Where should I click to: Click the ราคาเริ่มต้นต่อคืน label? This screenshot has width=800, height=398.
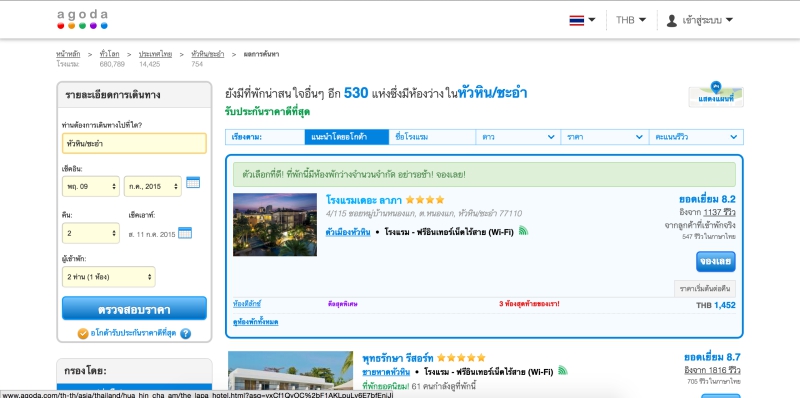705,289
